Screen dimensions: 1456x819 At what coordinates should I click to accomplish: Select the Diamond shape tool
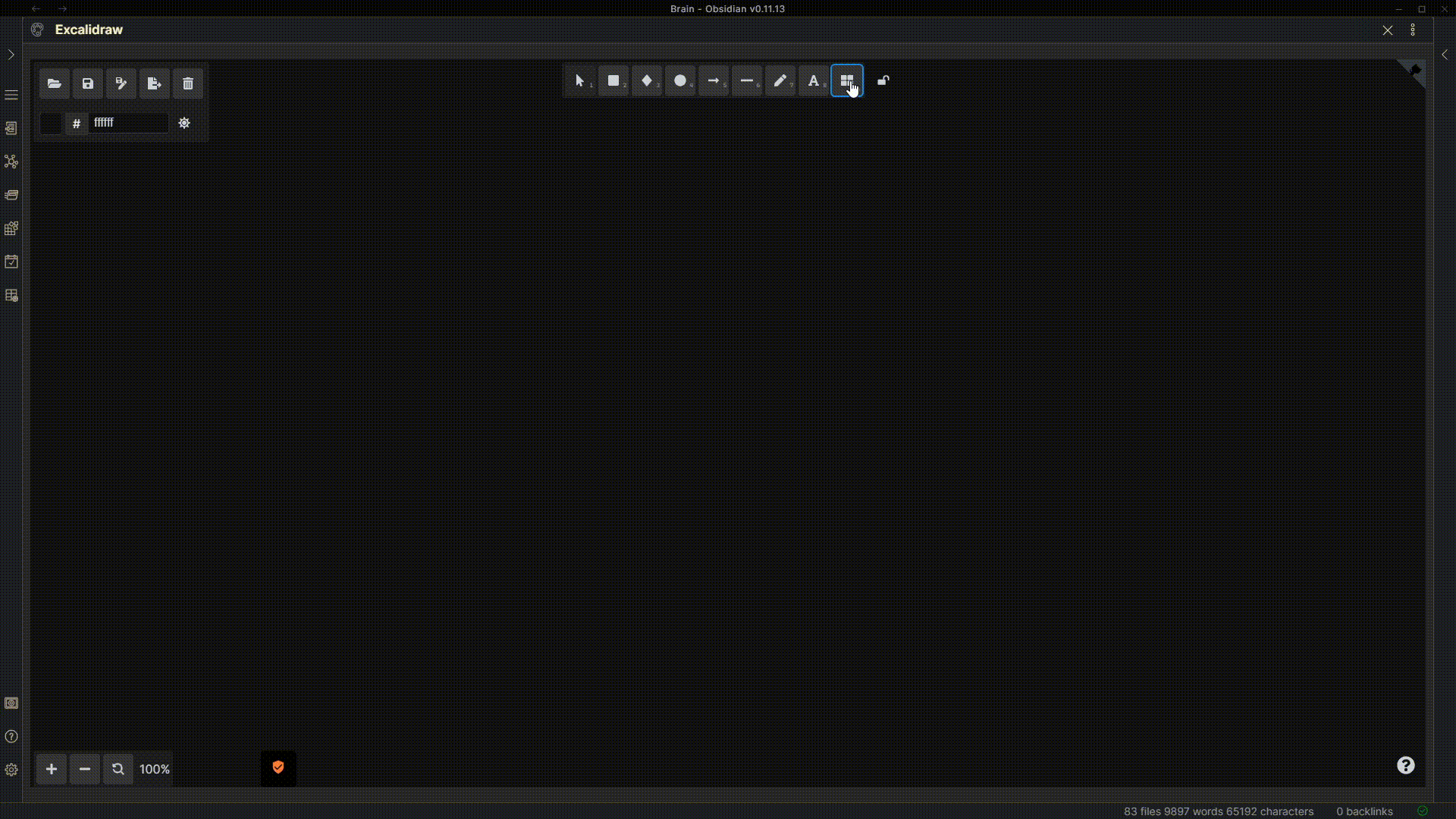click(x=647, y=81)
